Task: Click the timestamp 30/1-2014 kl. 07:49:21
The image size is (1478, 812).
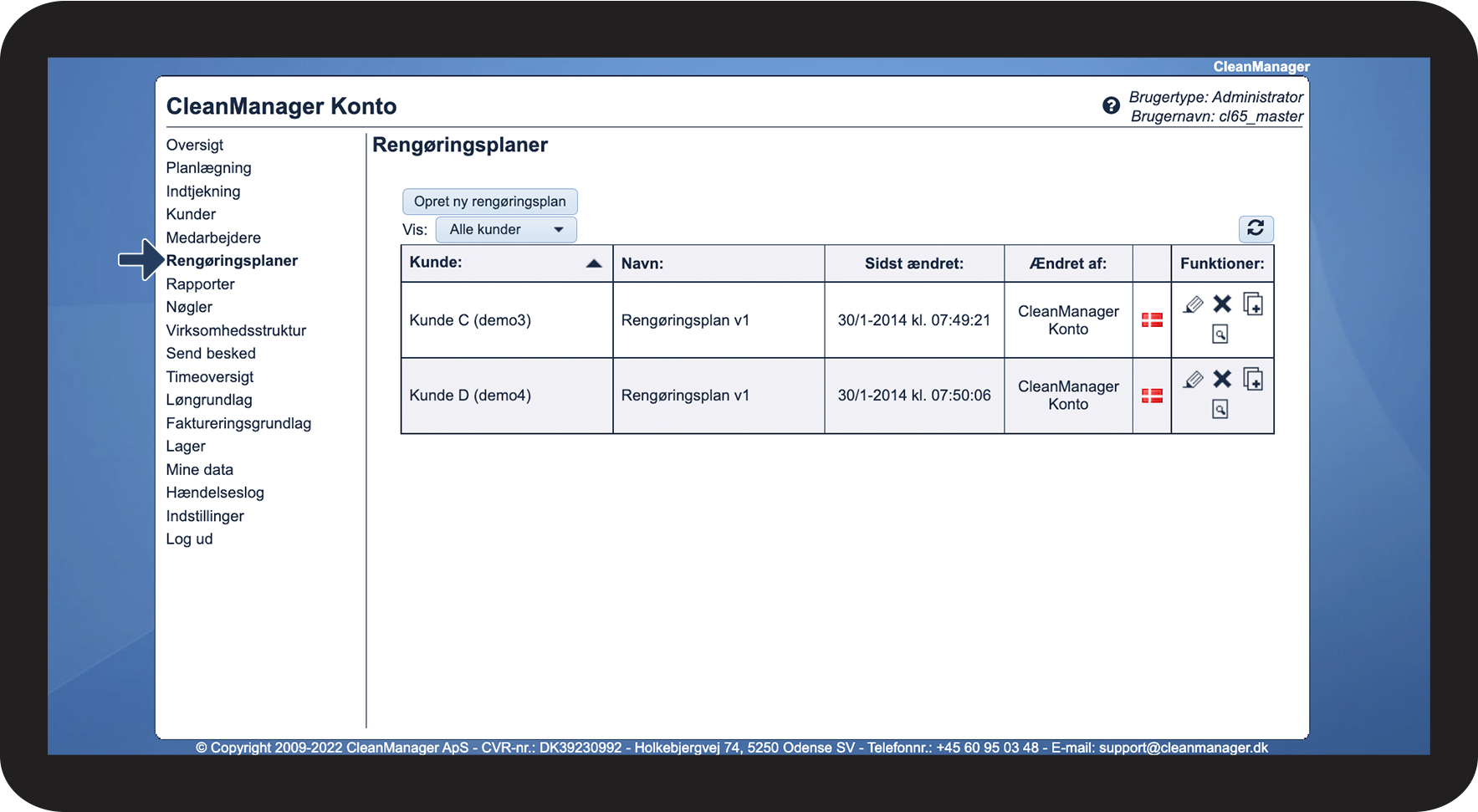Action: 914,320
